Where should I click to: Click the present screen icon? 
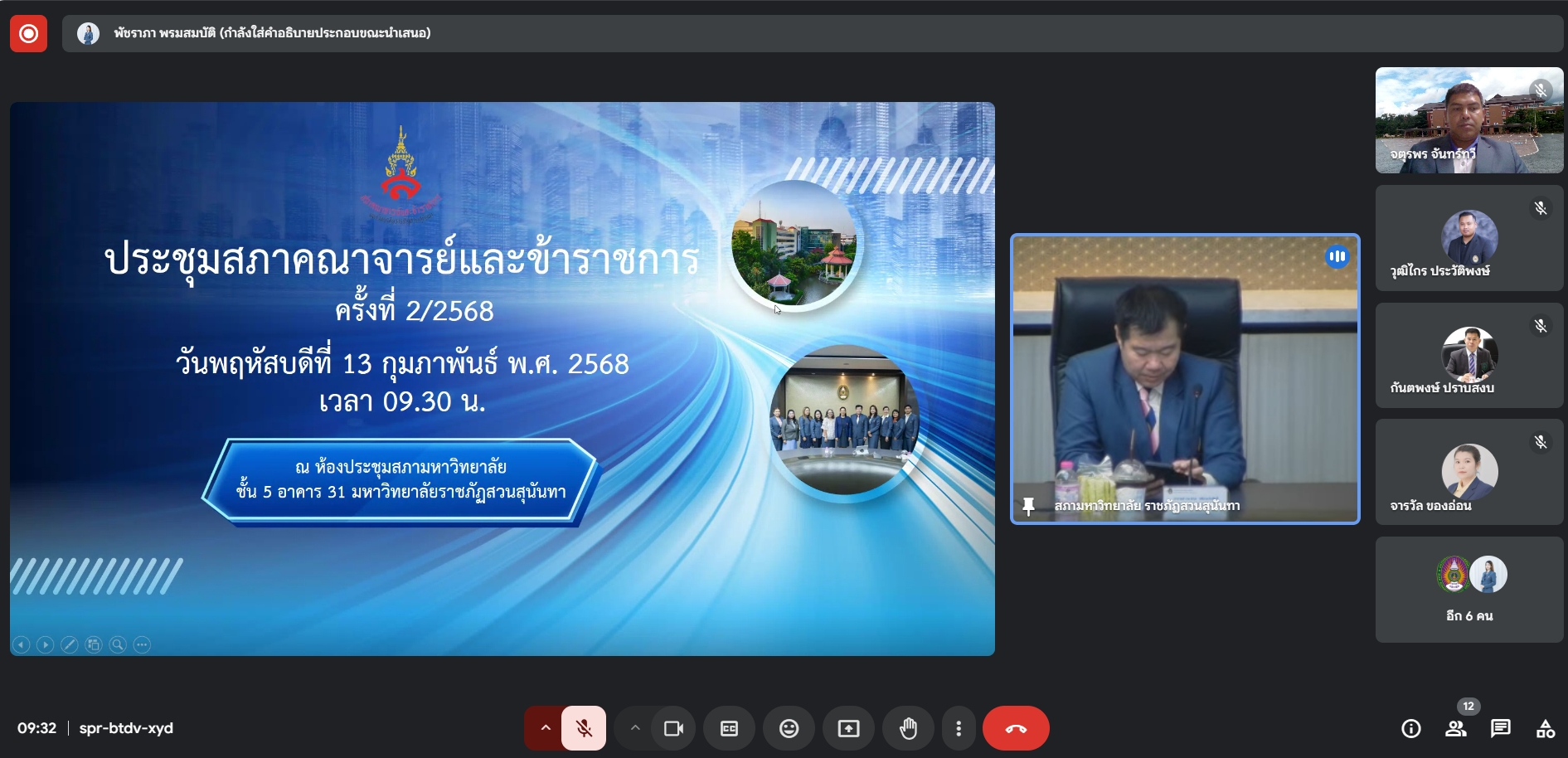(x=848, y=728)
